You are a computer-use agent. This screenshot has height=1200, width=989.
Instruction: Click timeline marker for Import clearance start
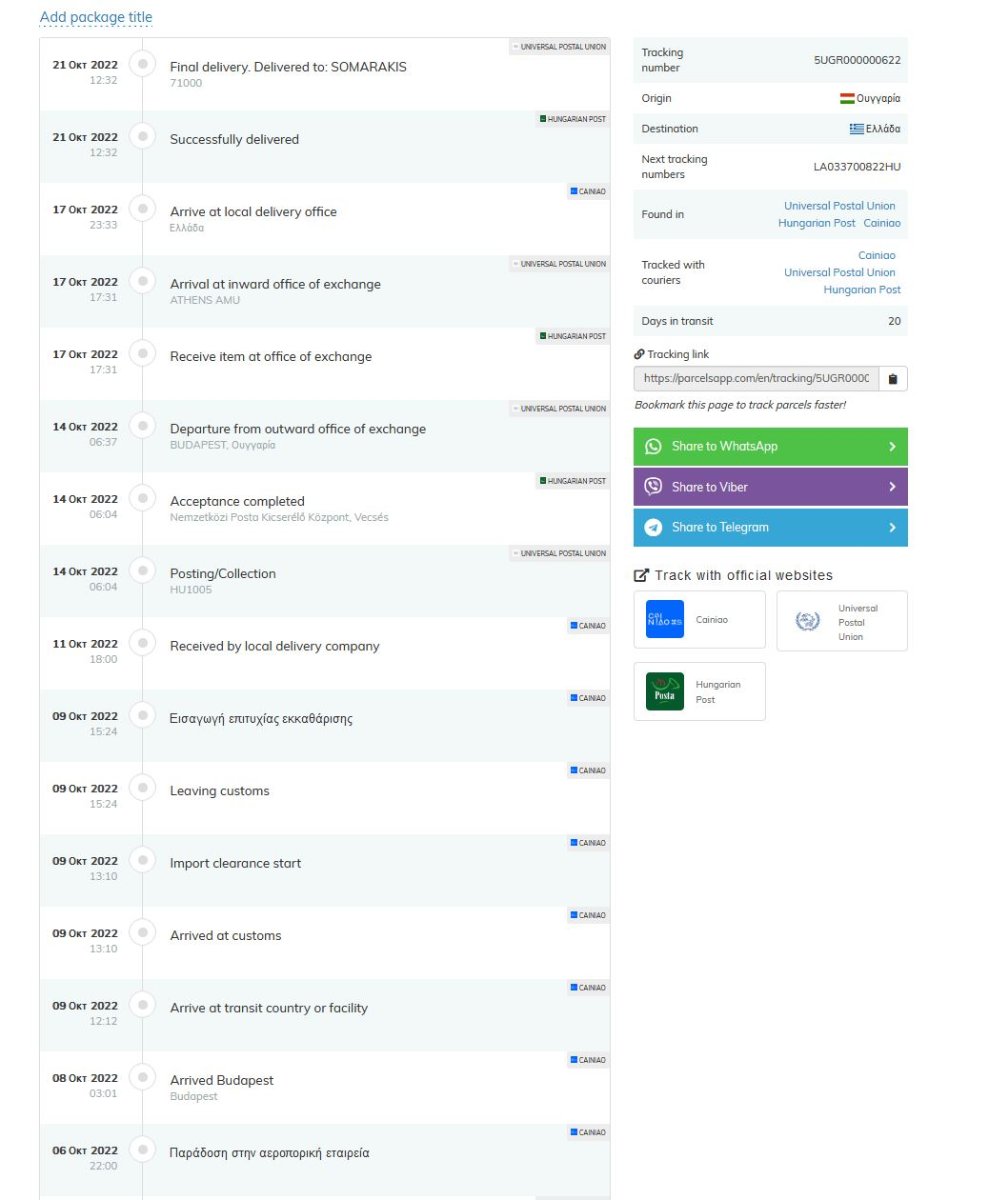coord(143,860)
